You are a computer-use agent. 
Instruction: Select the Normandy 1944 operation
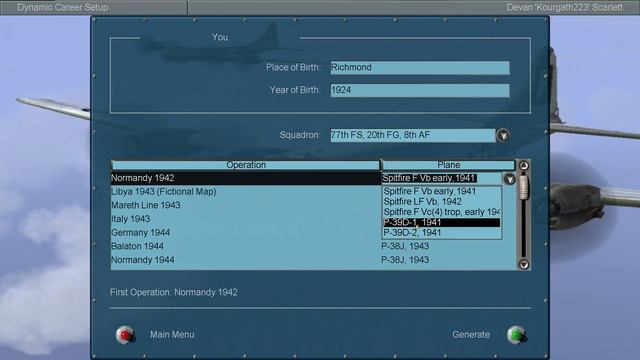pyautogui.click(x=142, y=260)
